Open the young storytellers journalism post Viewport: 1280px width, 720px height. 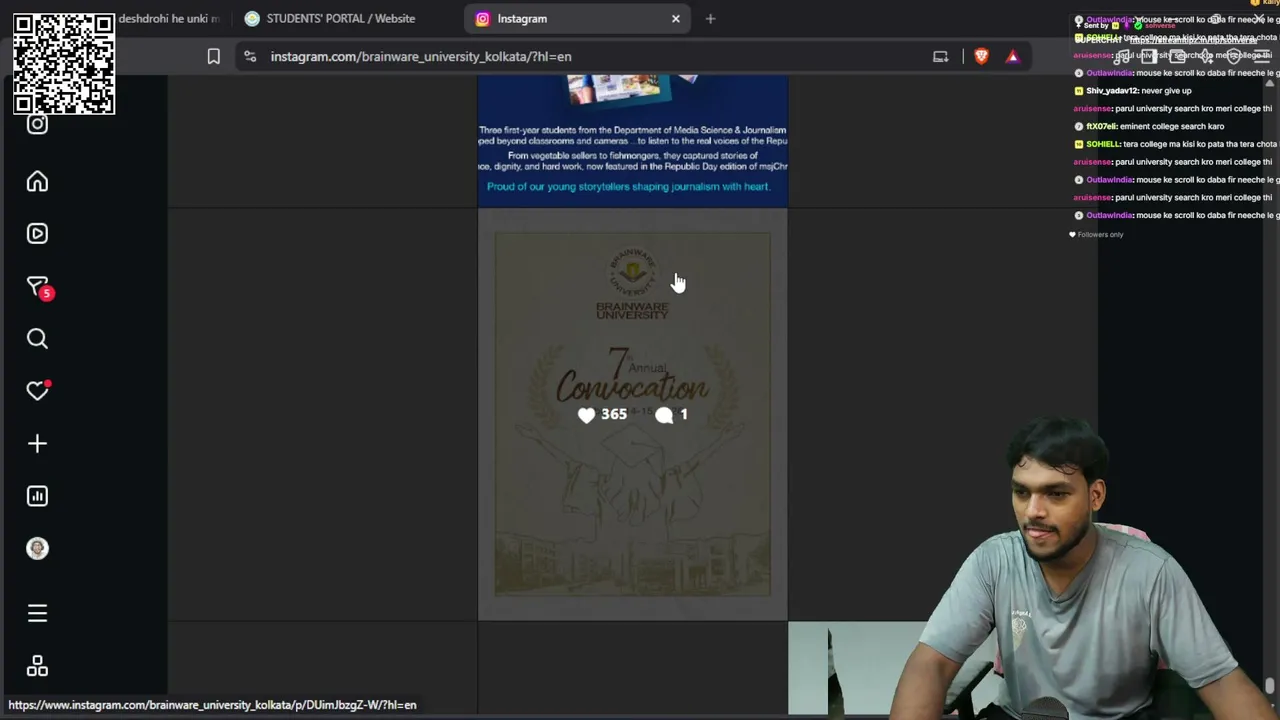pyautogui.click(x=632, y=141)
